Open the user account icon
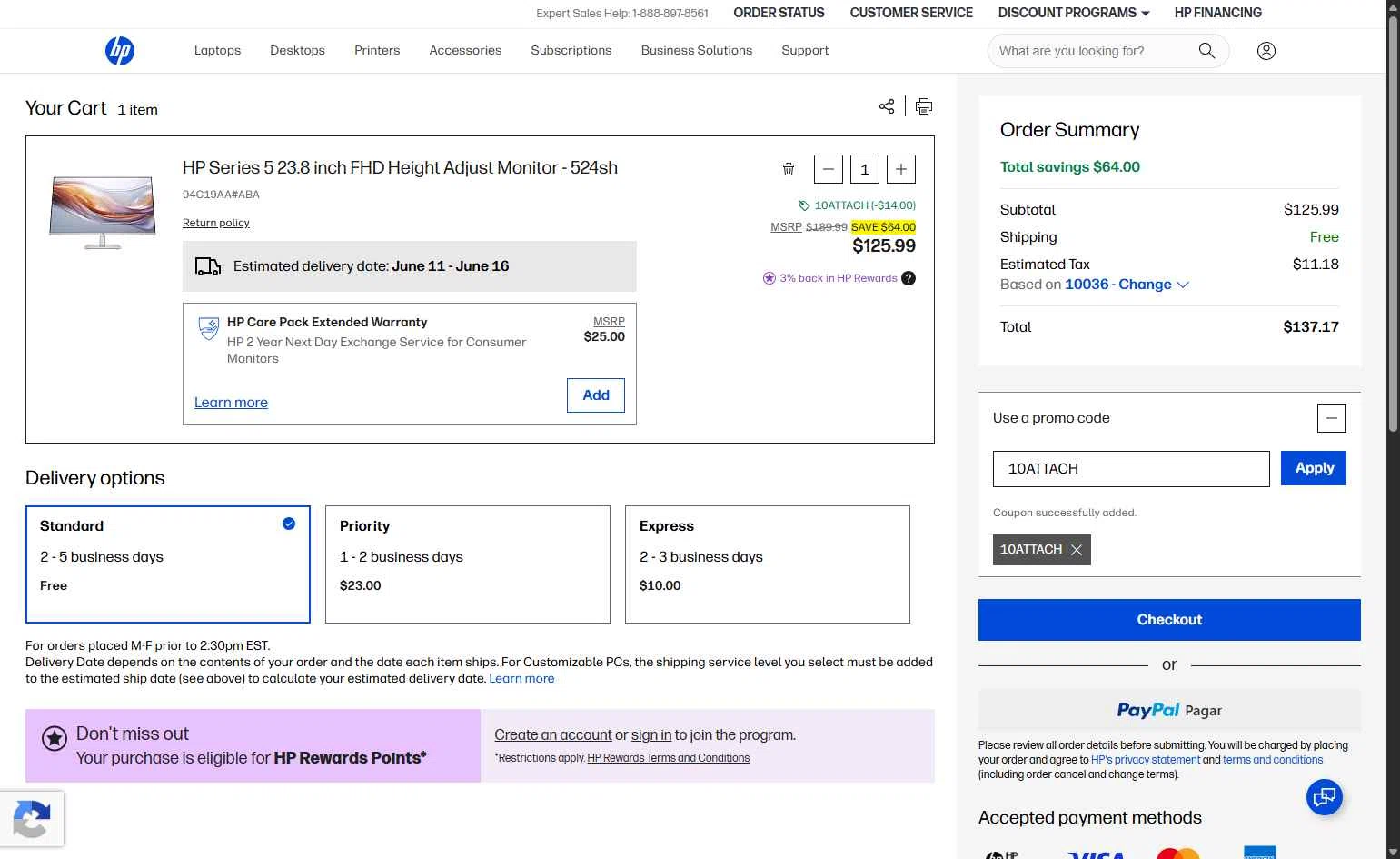Screen dimensions: 1400x859 click(x=1266, y=51)
